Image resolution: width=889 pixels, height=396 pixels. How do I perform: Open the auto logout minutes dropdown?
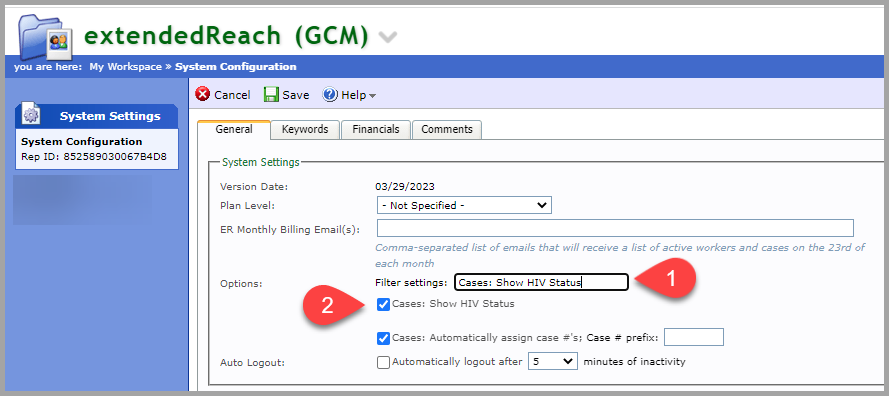coord(552,361)
